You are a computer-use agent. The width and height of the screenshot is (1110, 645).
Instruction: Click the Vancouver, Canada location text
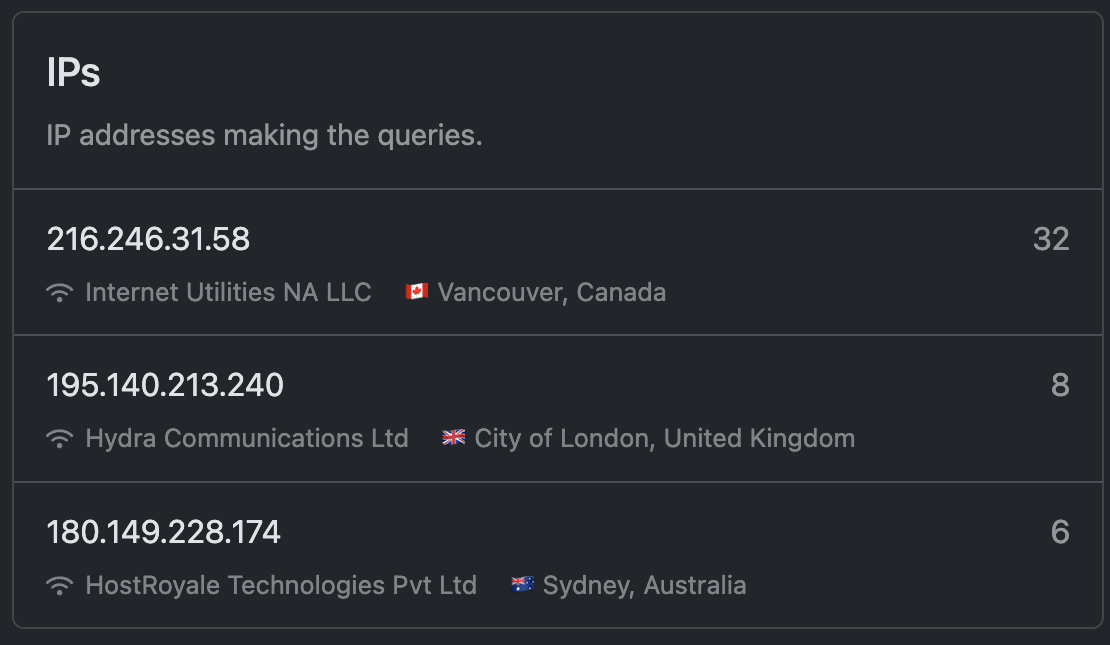pyautogui.click(x=551, y=292)
